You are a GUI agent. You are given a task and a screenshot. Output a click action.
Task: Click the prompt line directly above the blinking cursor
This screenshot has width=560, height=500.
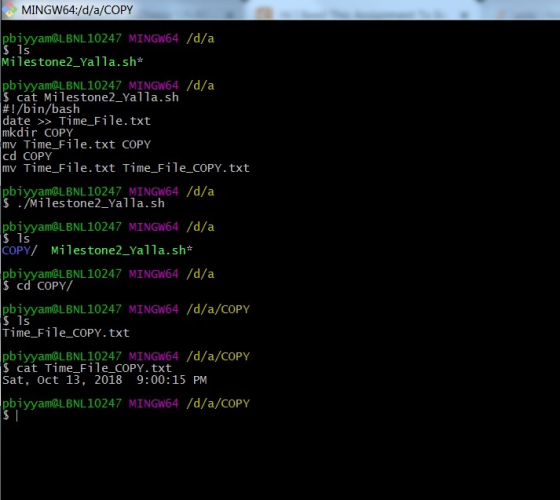[x=126, y=403]
